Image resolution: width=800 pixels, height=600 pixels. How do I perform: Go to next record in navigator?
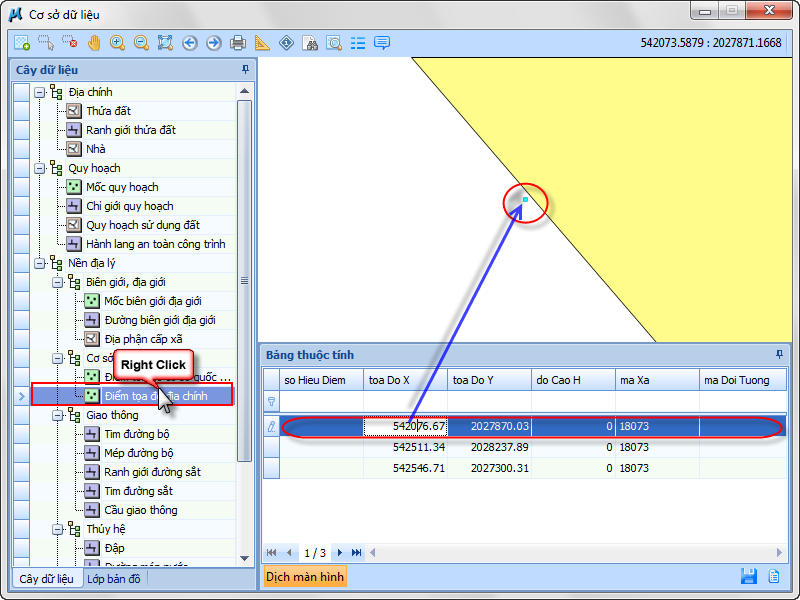pos(340,553)
